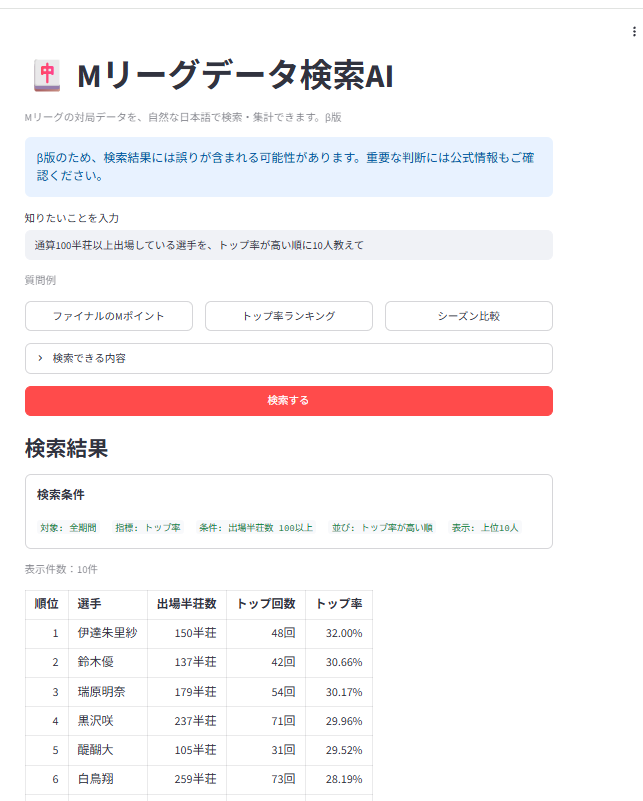Select player name 鈴木優
643x801 pixels.
[x=96, y=663]
